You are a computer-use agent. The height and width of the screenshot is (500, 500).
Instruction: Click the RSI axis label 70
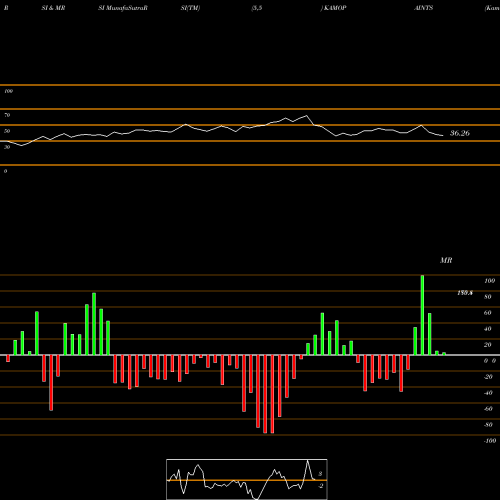click(x=7, y=115)
